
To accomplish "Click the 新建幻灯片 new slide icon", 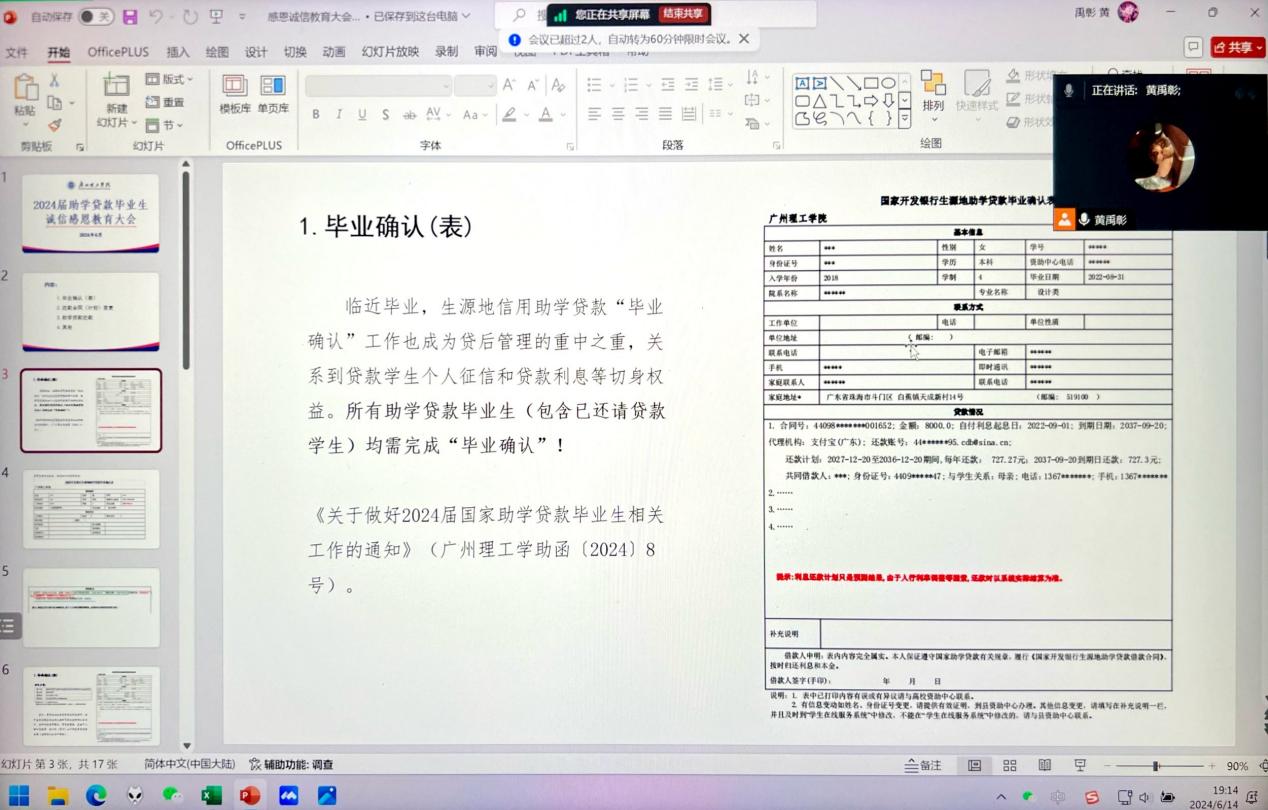I will pyautogui.click(x=116, y=87).
